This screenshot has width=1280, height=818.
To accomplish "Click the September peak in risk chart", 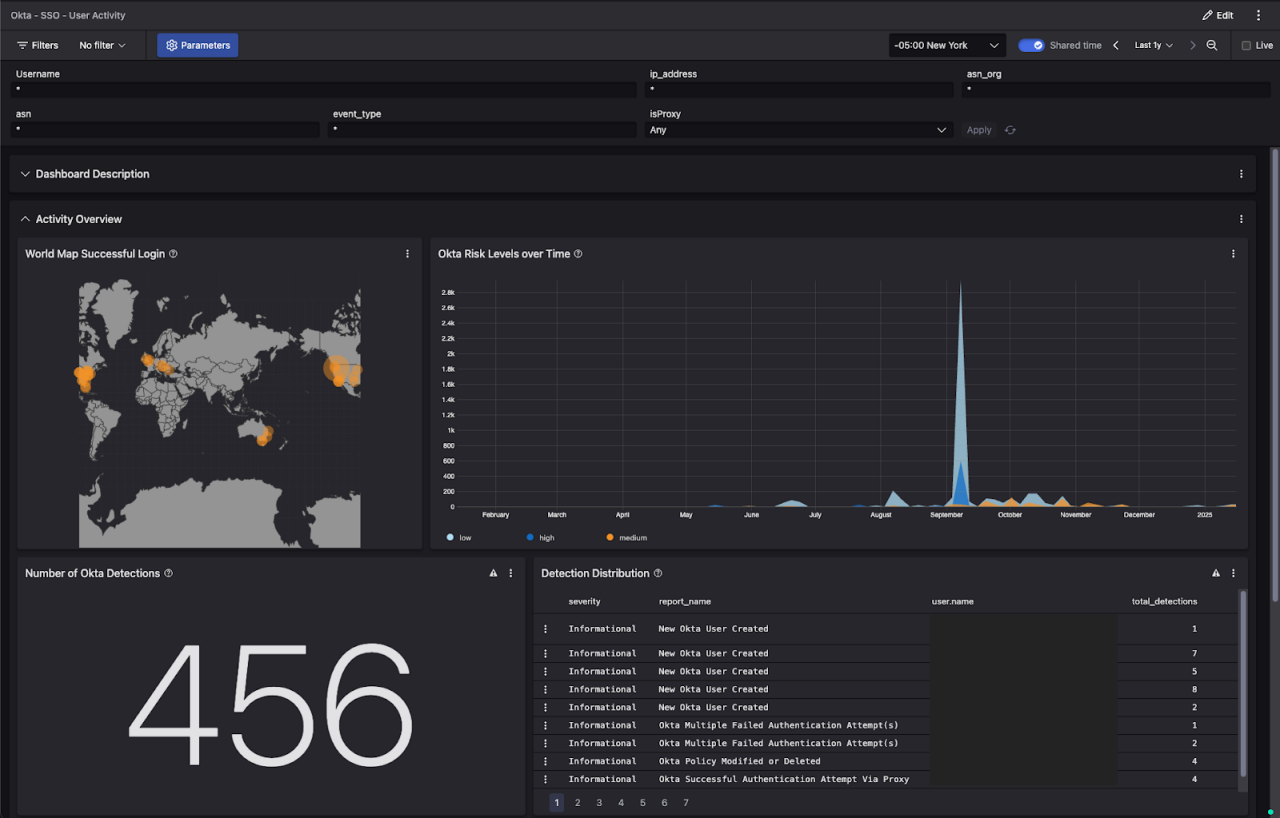I will (960, 393).
